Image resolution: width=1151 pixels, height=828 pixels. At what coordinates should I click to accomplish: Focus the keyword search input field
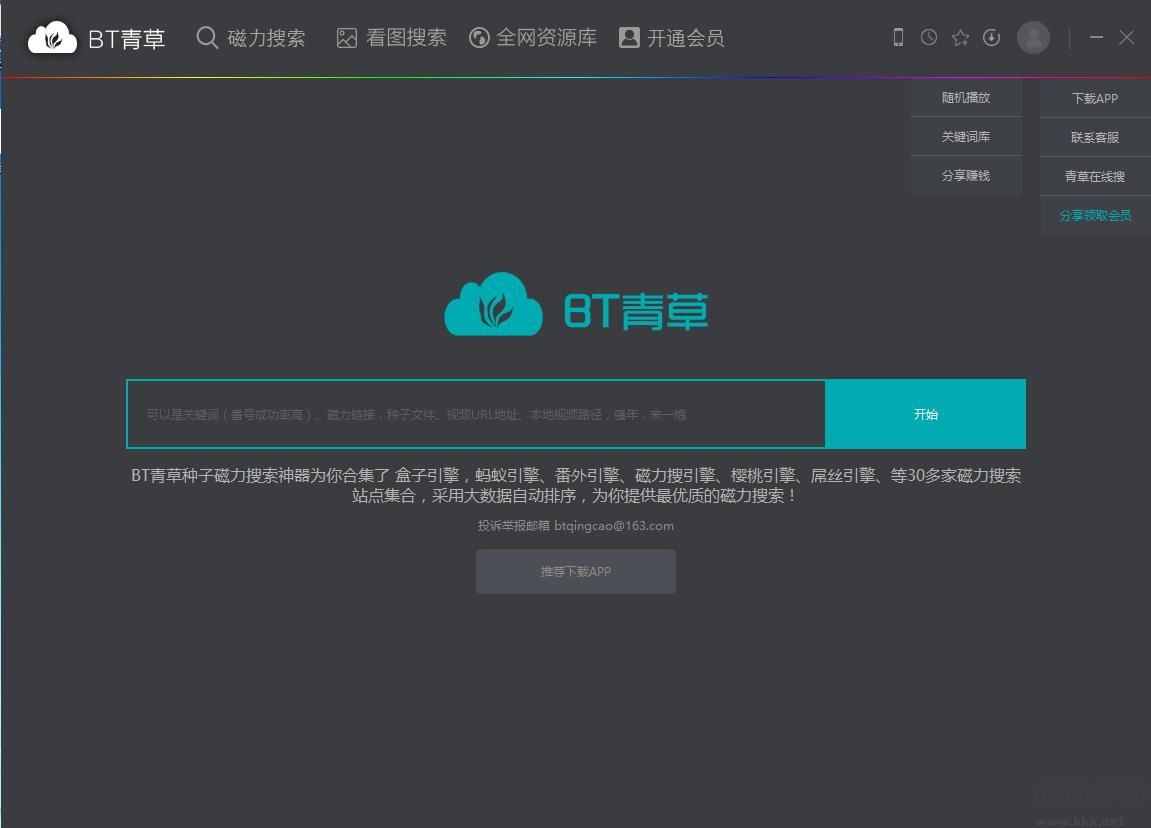pyautogui.click(x=476, y=414)
